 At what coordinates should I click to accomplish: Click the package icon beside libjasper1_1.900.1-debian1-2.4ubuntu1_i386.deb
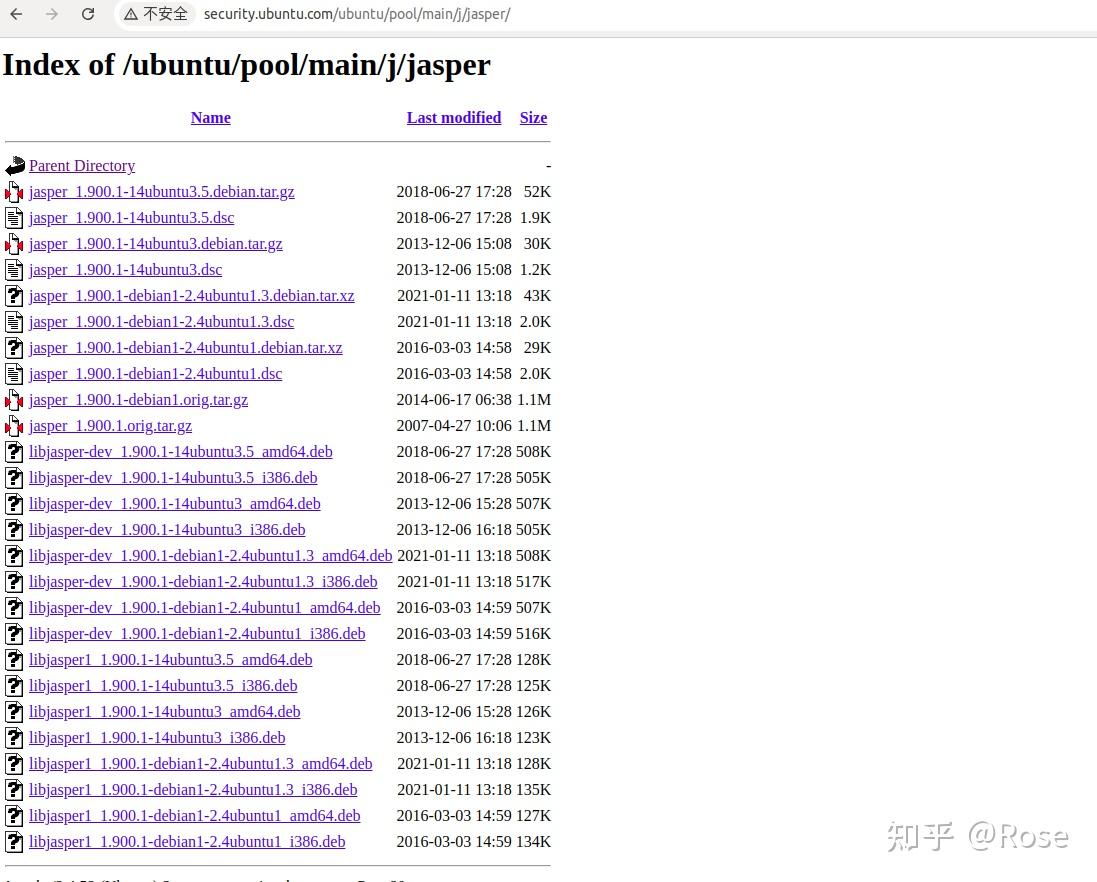pos(14,841)
